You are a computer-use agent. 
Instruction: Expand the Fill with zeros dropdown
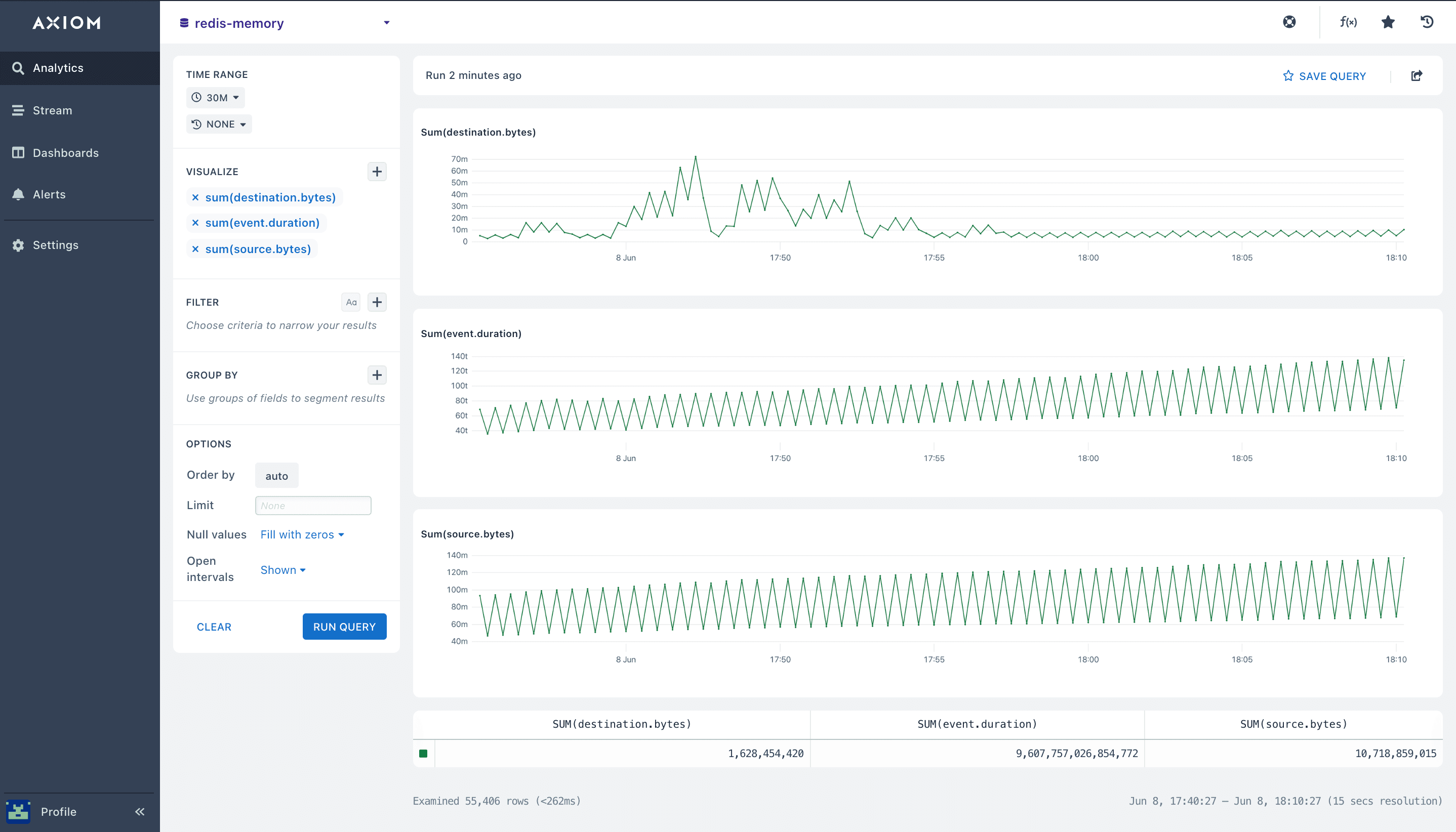302,534
